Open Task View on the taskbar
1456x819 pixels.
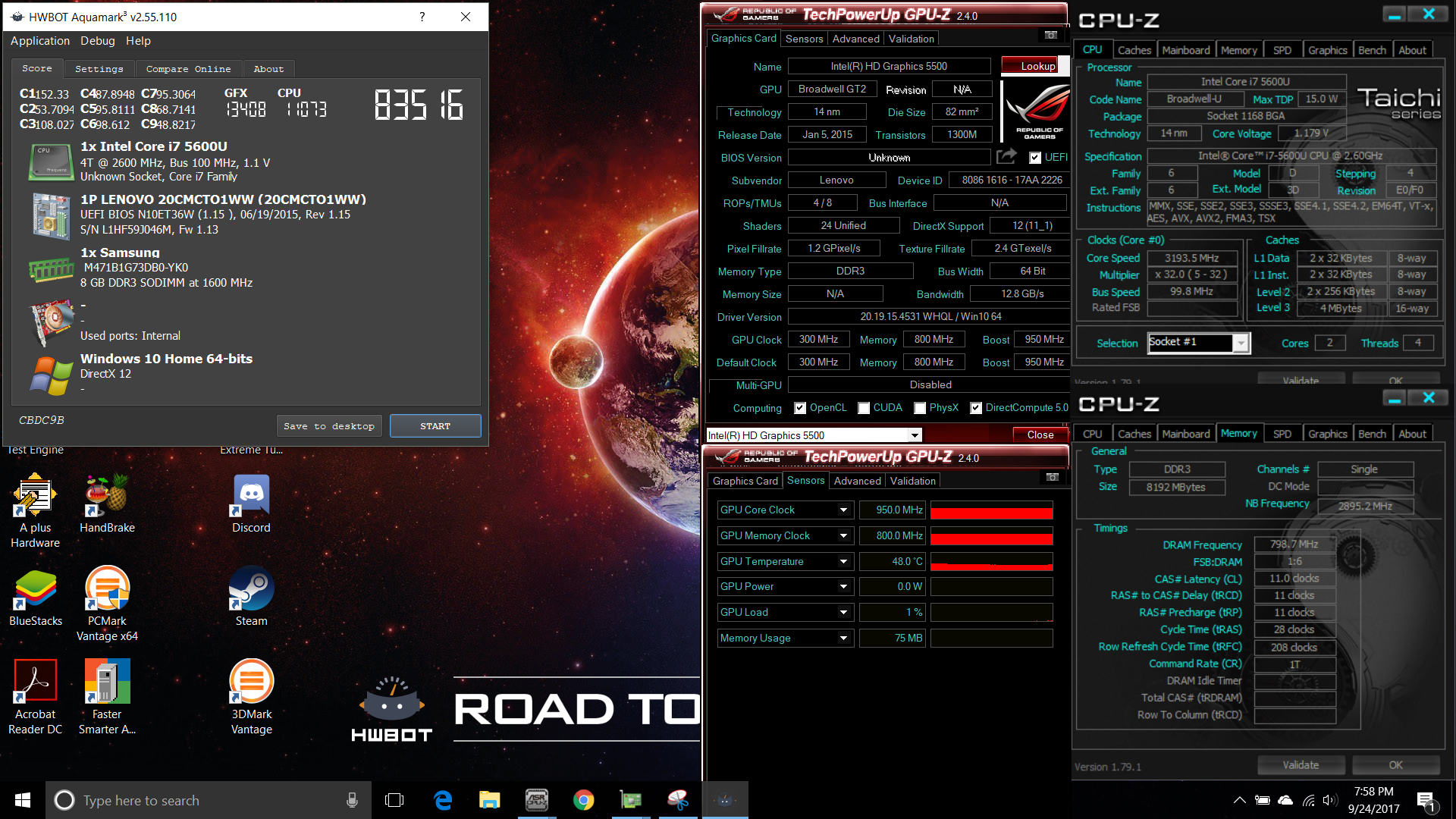click(394, 800)
